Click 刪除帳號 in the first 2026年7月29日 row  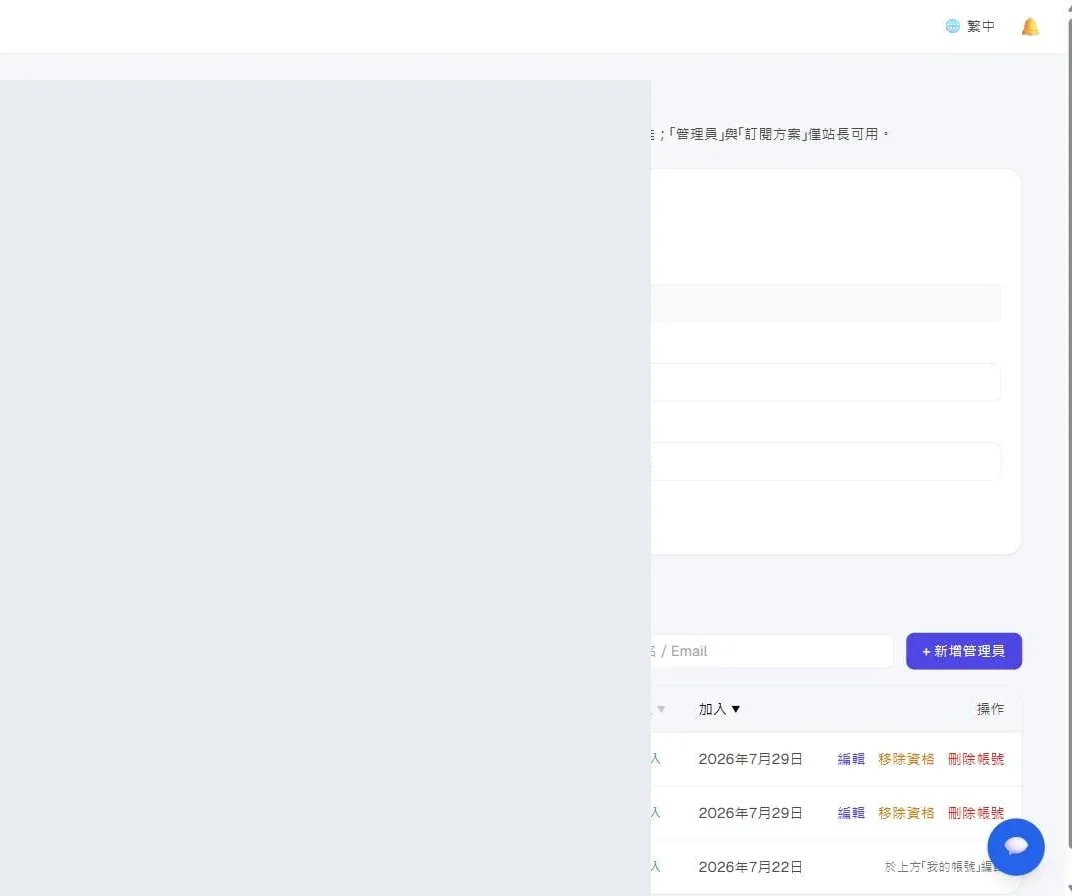976,759
